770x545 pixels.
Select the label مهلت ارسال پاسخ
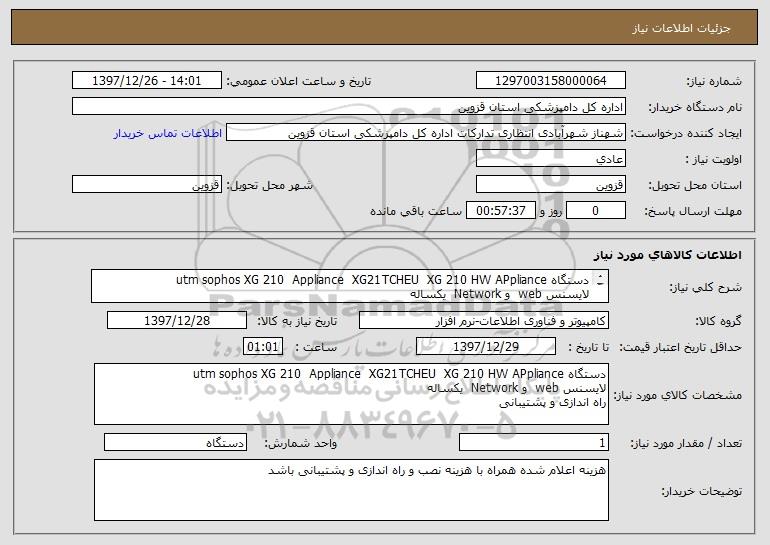pyautogui.click(x=693, y=212)
